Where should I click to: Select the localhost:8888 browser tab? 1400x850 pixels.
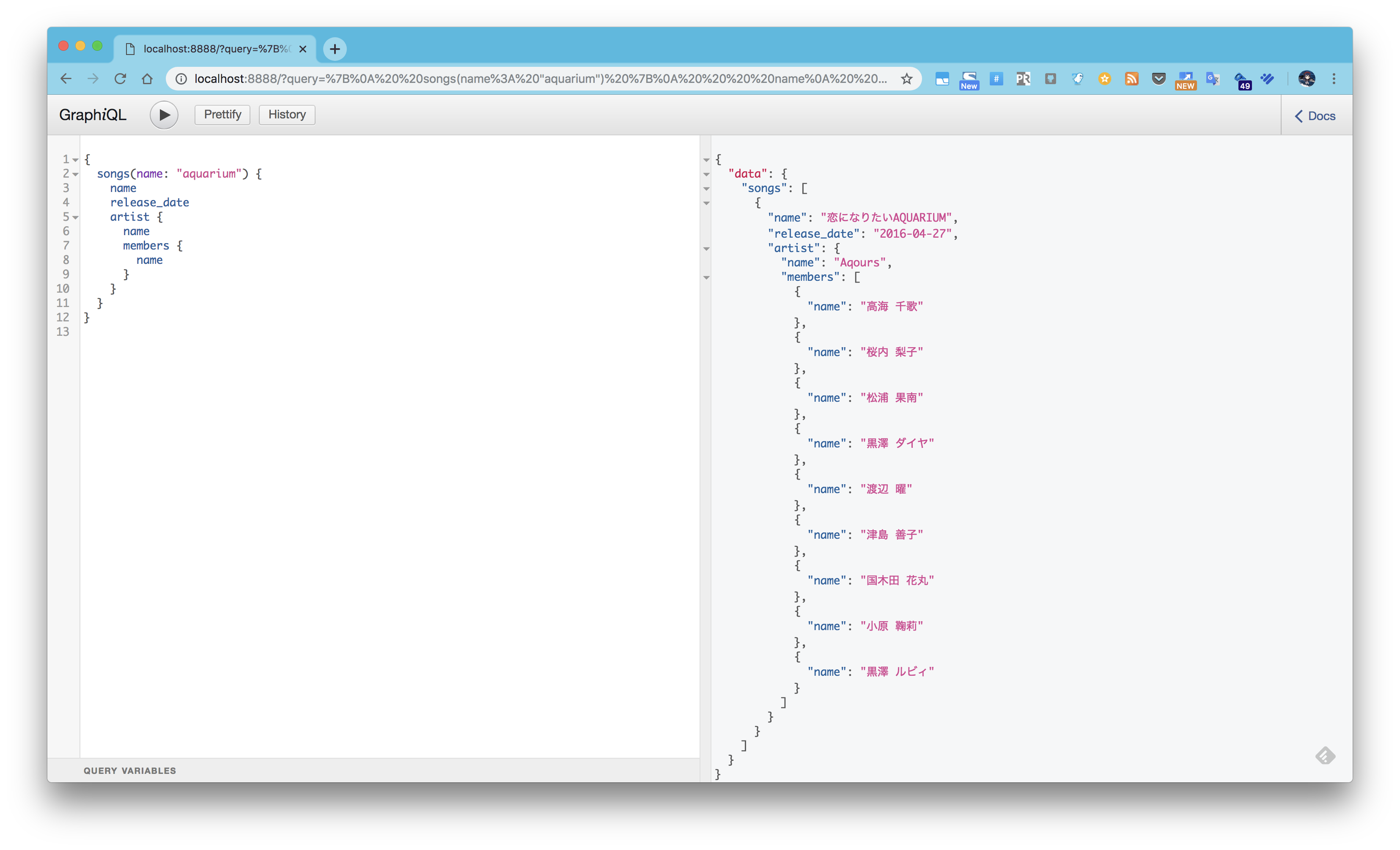coord(210,49)
